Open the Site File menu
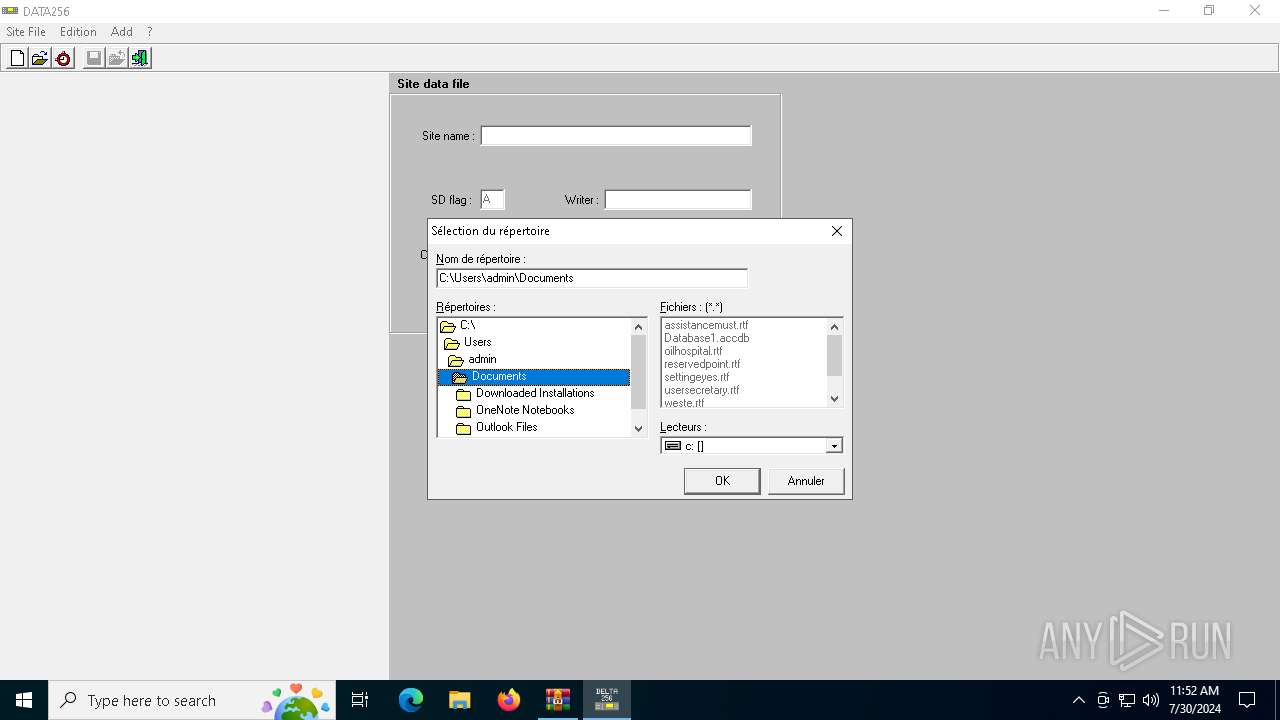Image resolution: width=1280 pixels, height=720 pixels. click(x=26, y=32)
